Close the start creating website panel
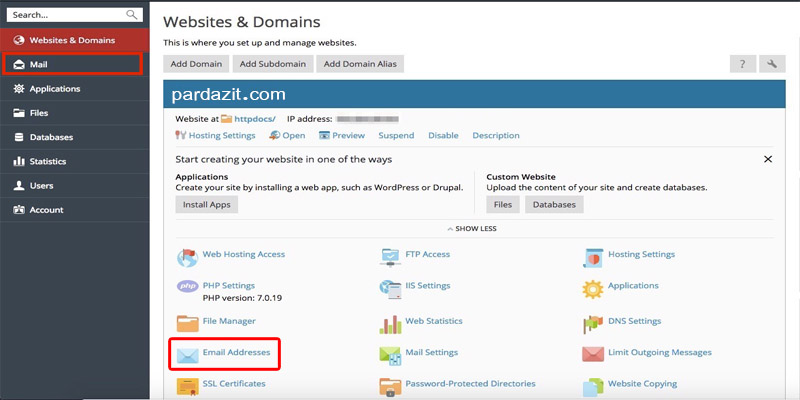Screen dimensions: 800x400 [x=768, y=159]
